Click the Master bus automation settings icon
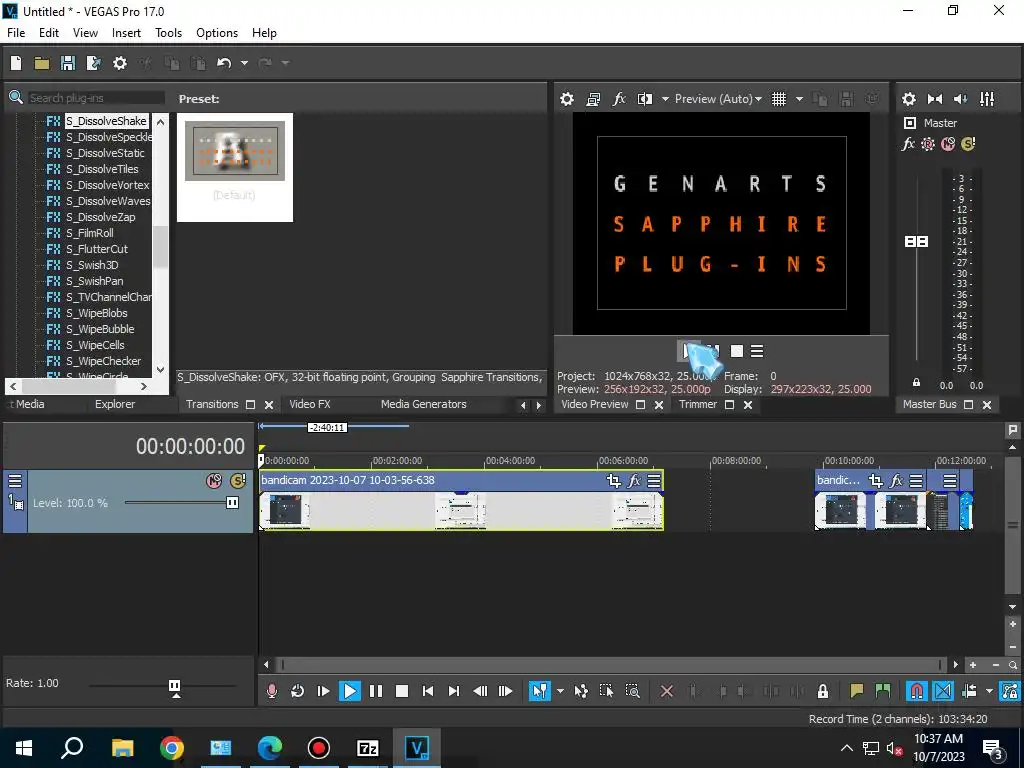The width and height of the screenshot is (1024, 768). click(928, 144)
